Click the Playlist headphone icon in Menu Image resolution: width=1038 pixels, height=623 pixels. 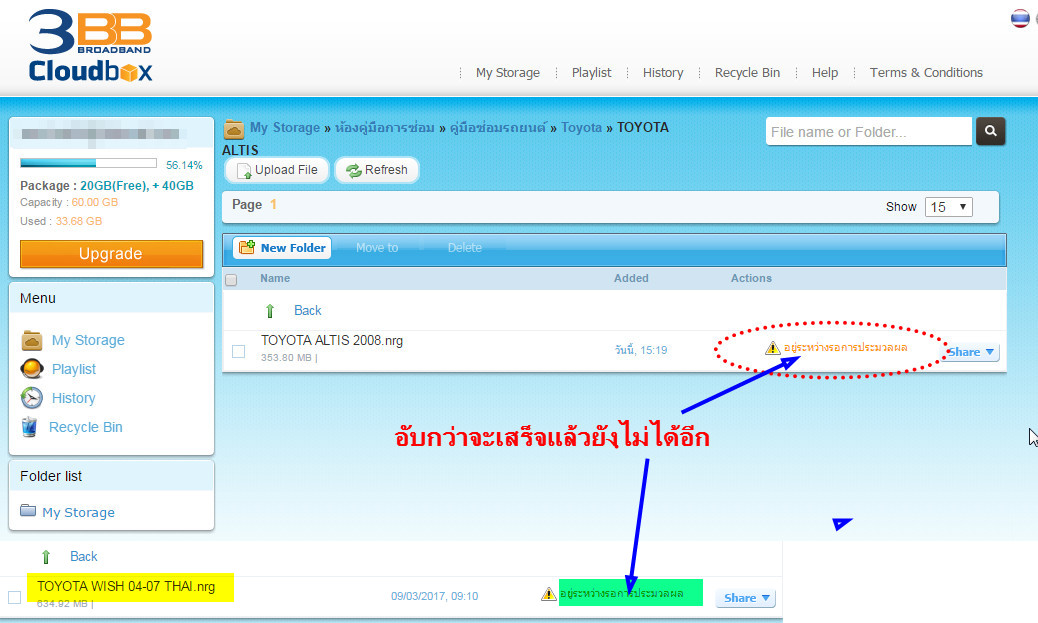pos(32,369)
